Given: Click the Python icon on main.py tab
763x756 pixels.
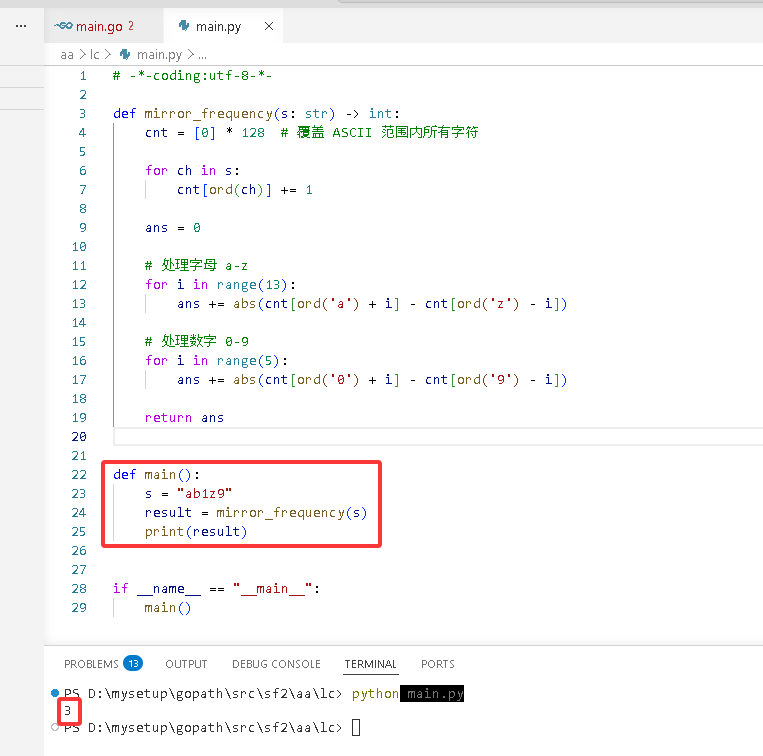Looking at the screenshot, I should point(184,26).
